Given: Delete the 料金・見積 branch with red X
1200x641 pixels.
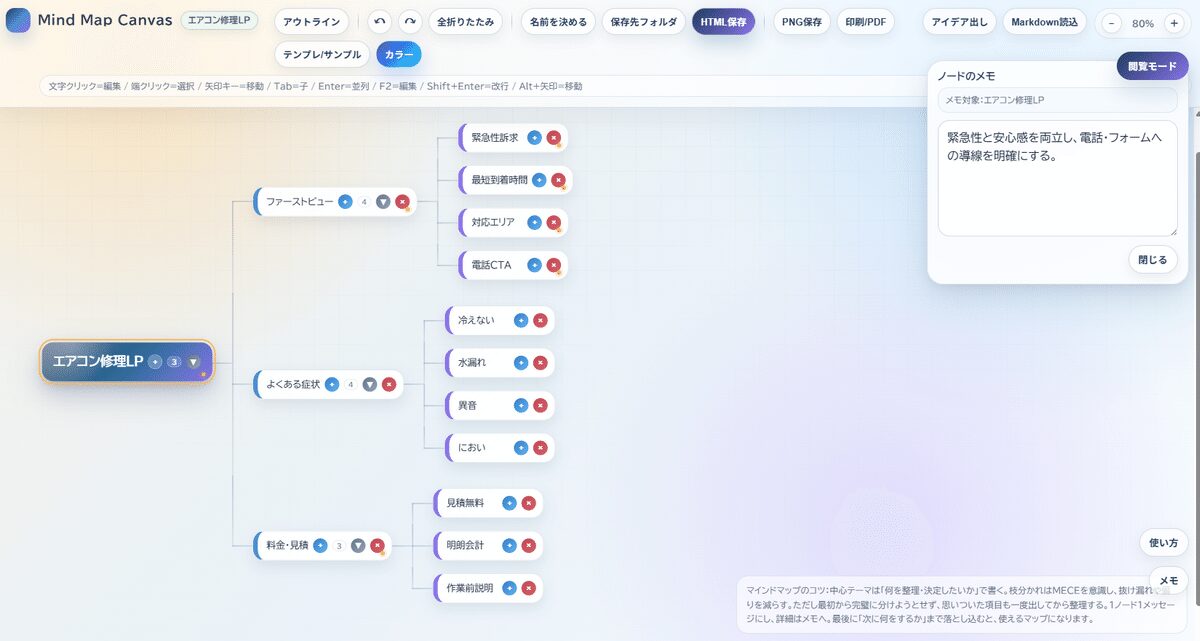Looking at the screenshot, I should (x=377, y=546).
